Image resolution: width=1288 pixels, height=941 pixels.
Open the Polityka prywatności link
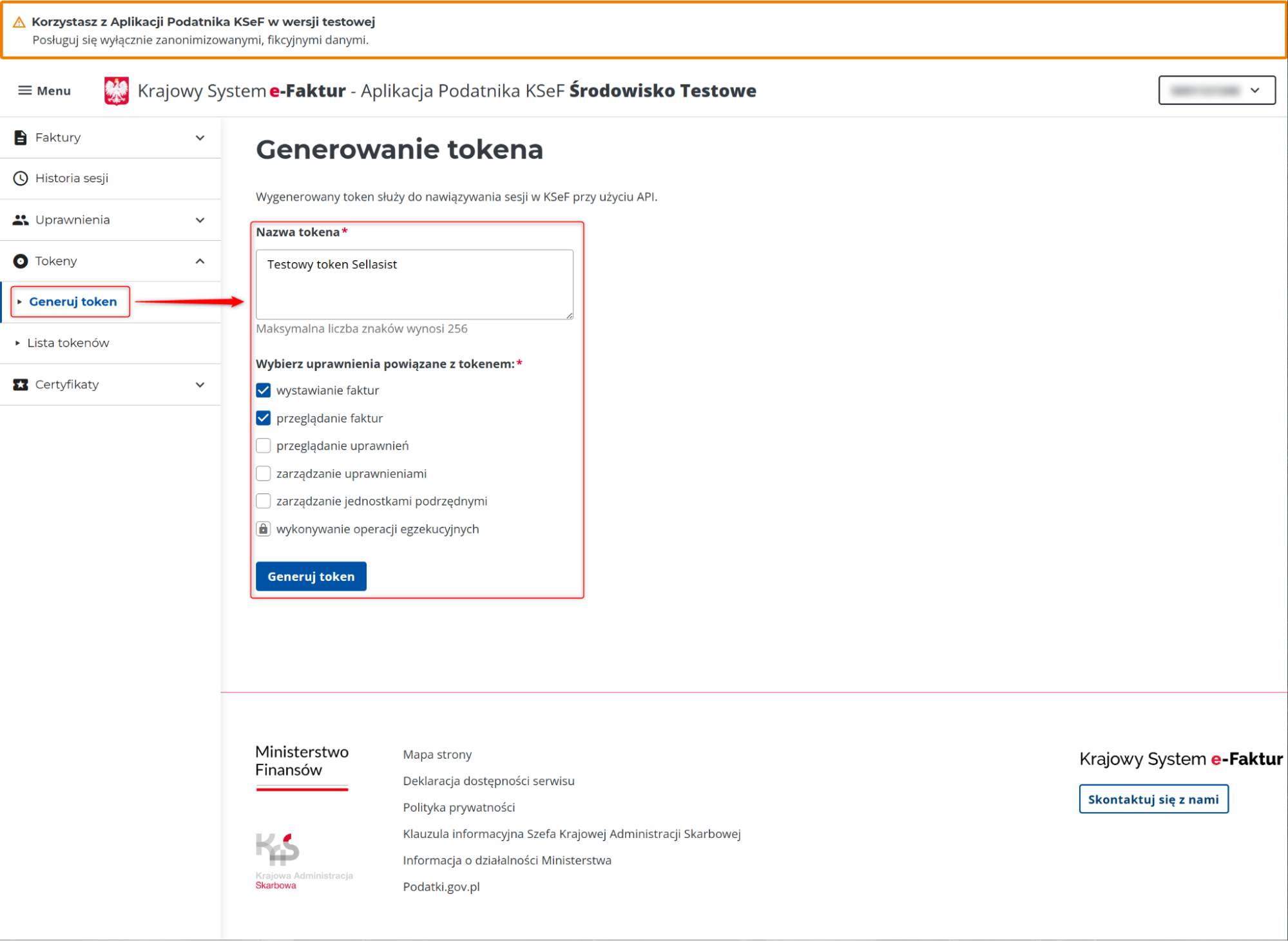coord(459,807)
